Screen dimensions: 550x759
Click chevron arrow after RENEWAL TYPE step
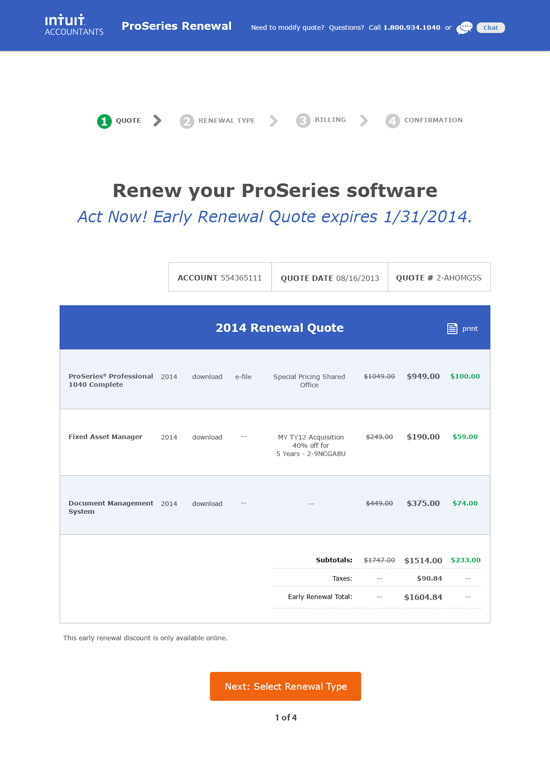(274, 121)
